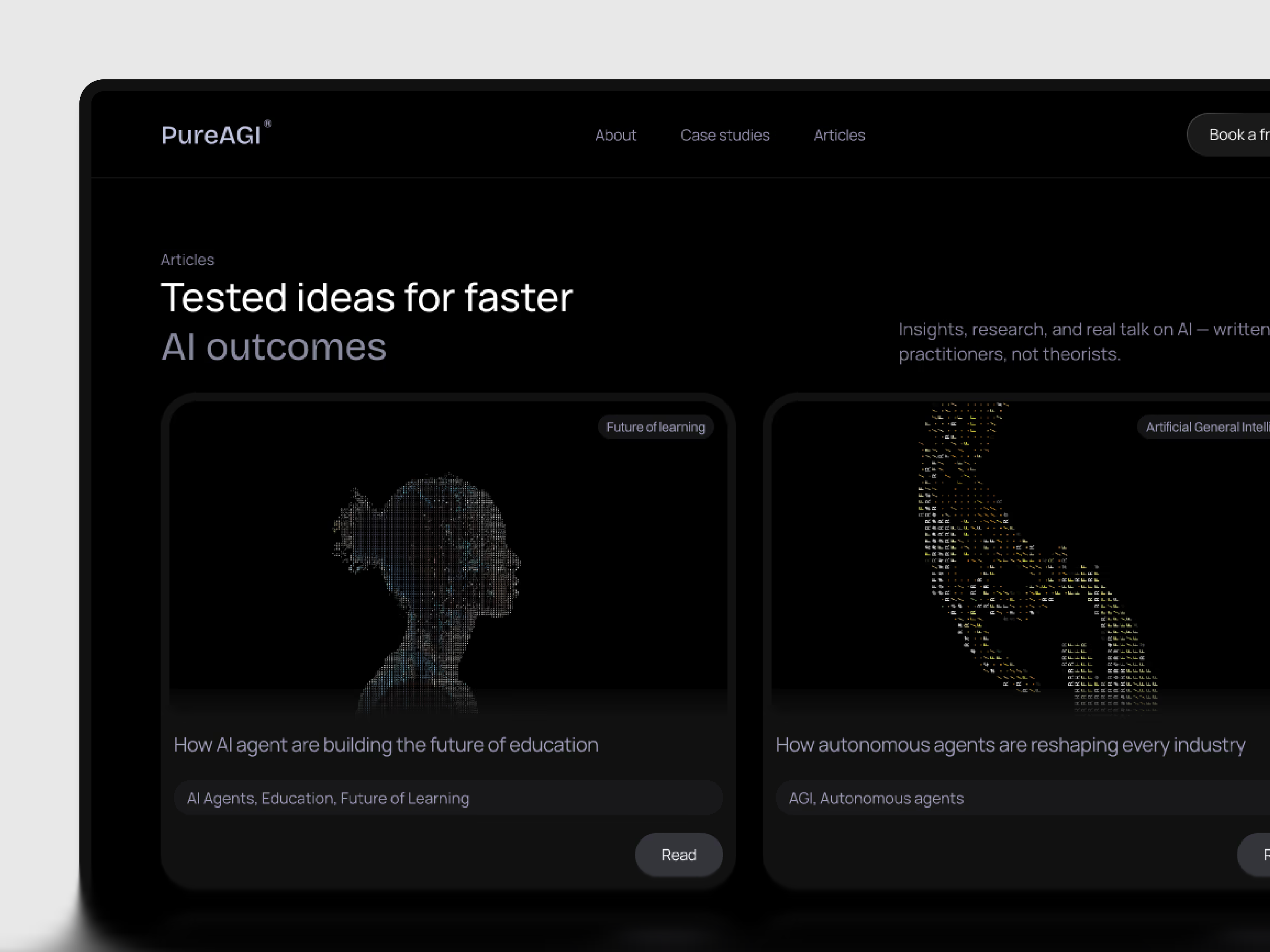1270x952 pixels.
Task: Open Articles in the top navigation
Action: click(x=839, y=135)
